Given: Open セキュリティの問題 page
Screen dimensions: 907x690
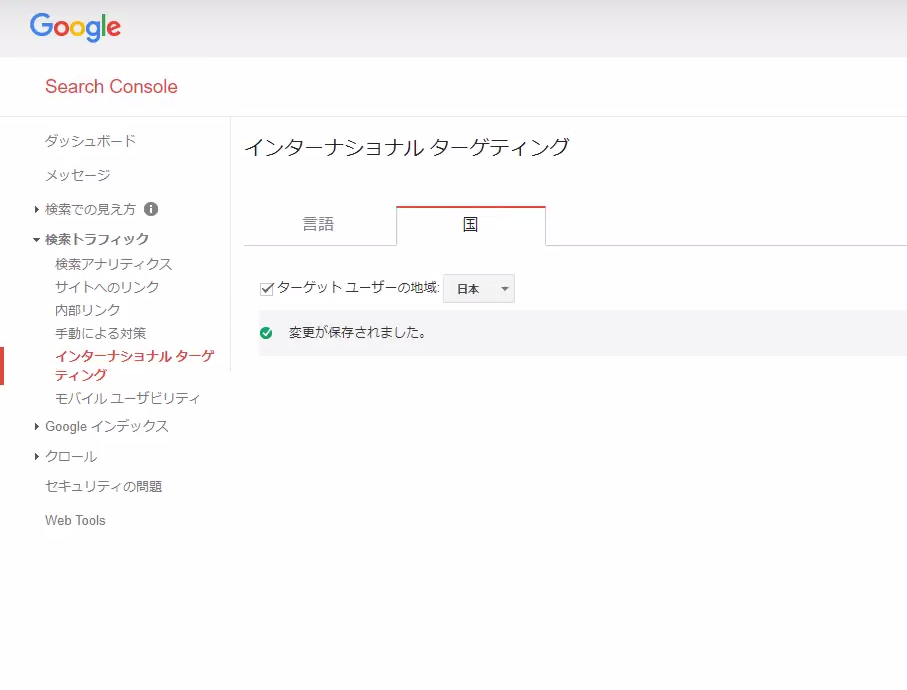Looking at the screenshot, I should [104, 486].
